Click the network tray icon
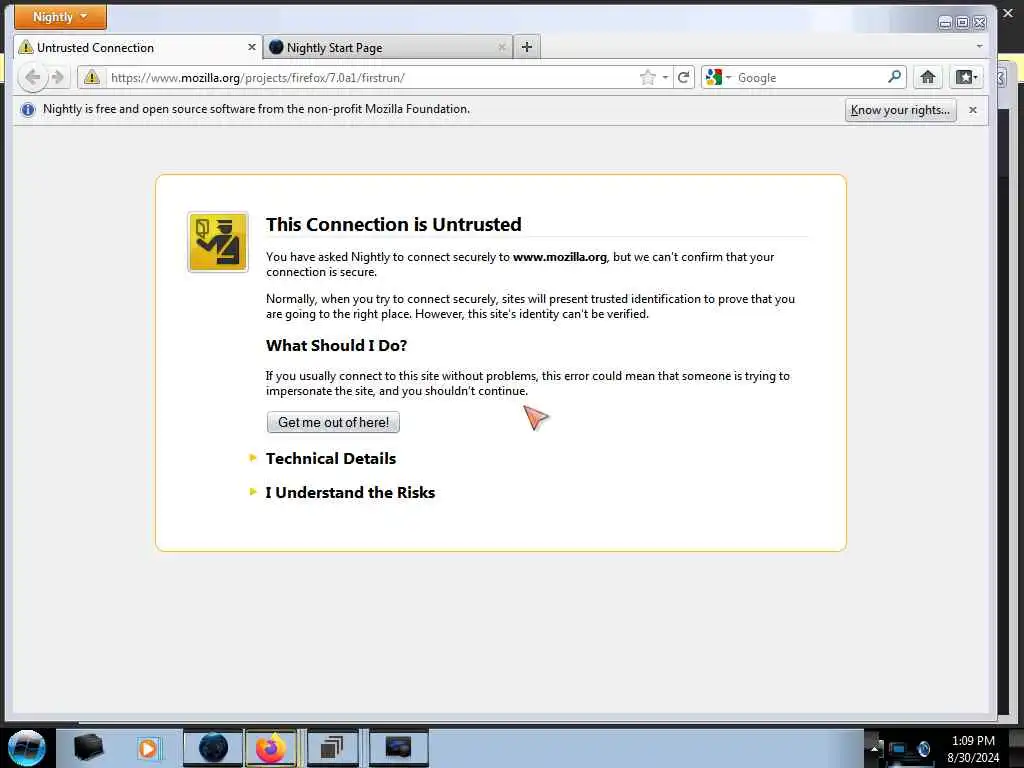Viewport: 1024px width, 768px height. pyautogui.click(x=899, y=750)
